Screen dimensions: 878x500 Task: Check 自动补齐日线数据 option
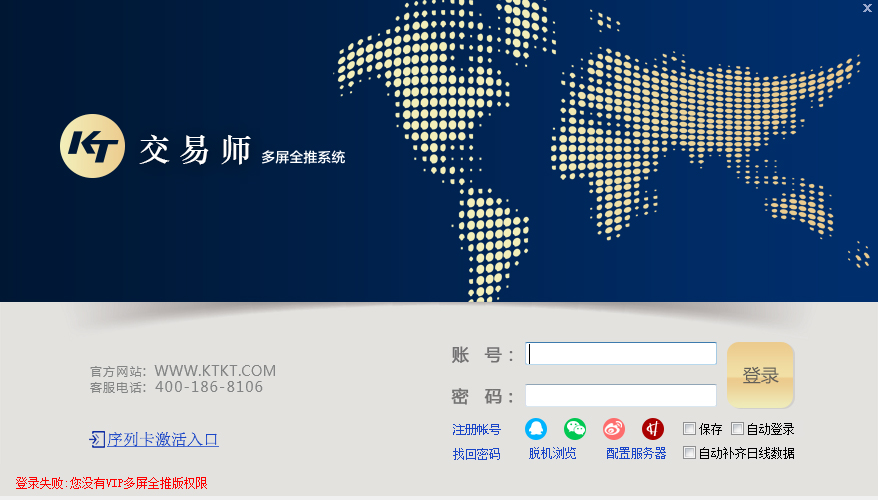click(689, 452)
